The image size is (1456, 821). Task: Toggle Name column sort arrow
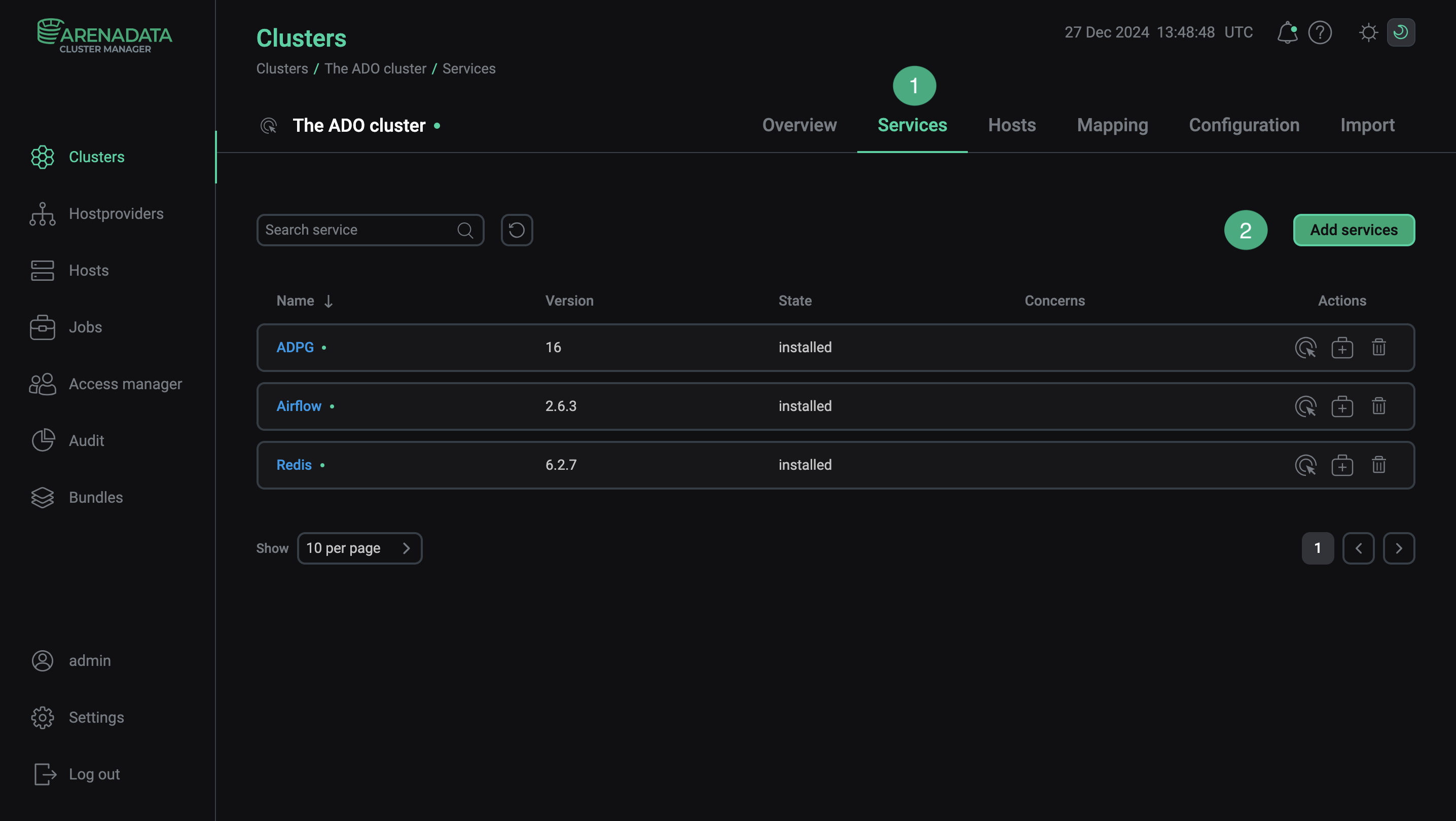[329, 301]
